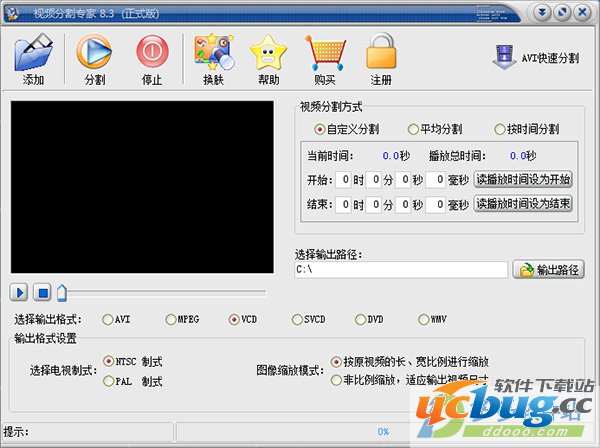Choose VCD output format
The height and width of the screenshot is (448, 600).
(x=243, y=319)
